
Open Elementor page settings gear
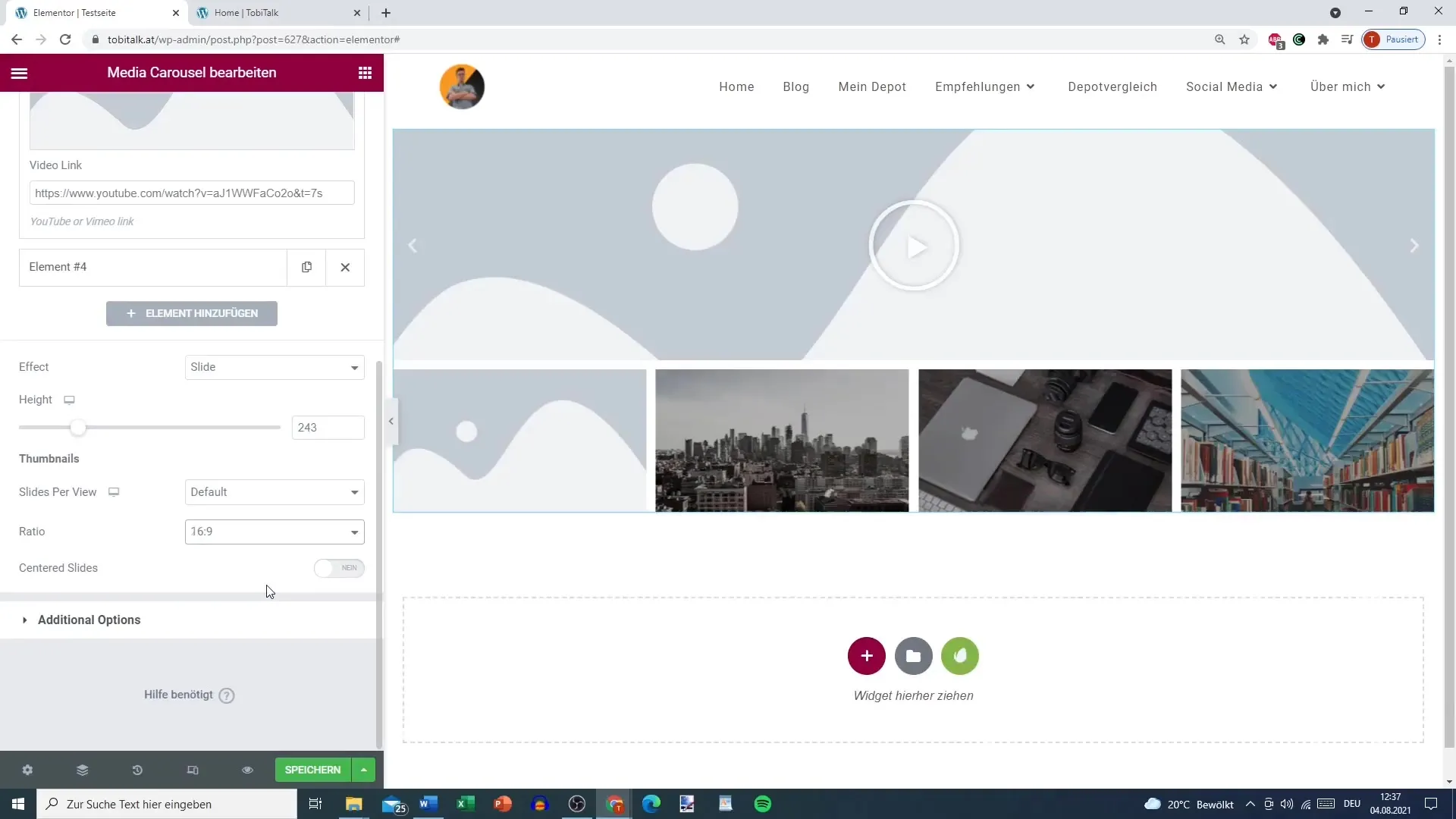27,770
